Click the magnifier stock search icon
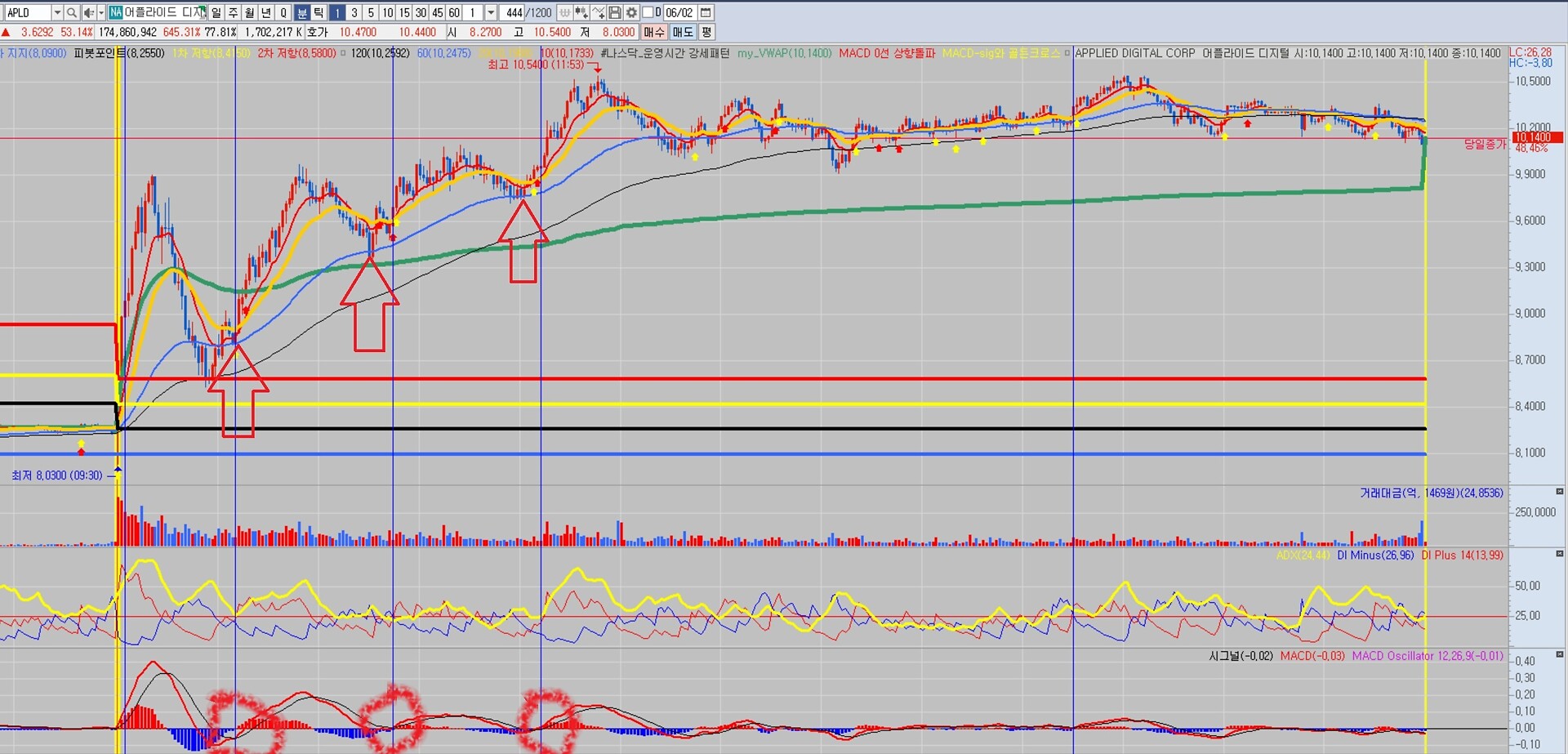Screen dimensions: 1568x754 72,12
